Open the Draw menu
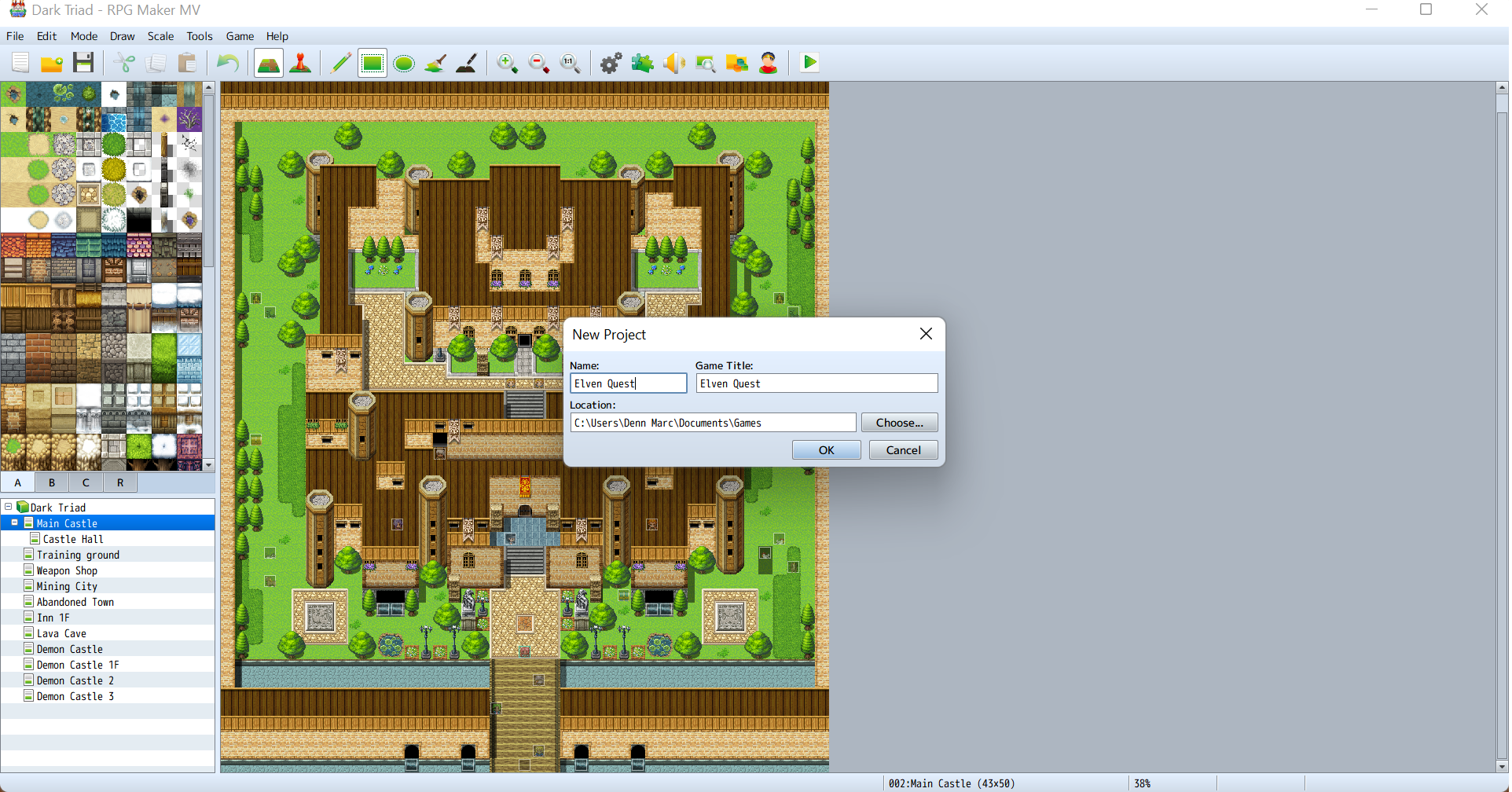The height and width of the screenshot is (792, 1512). click(122, 36)
